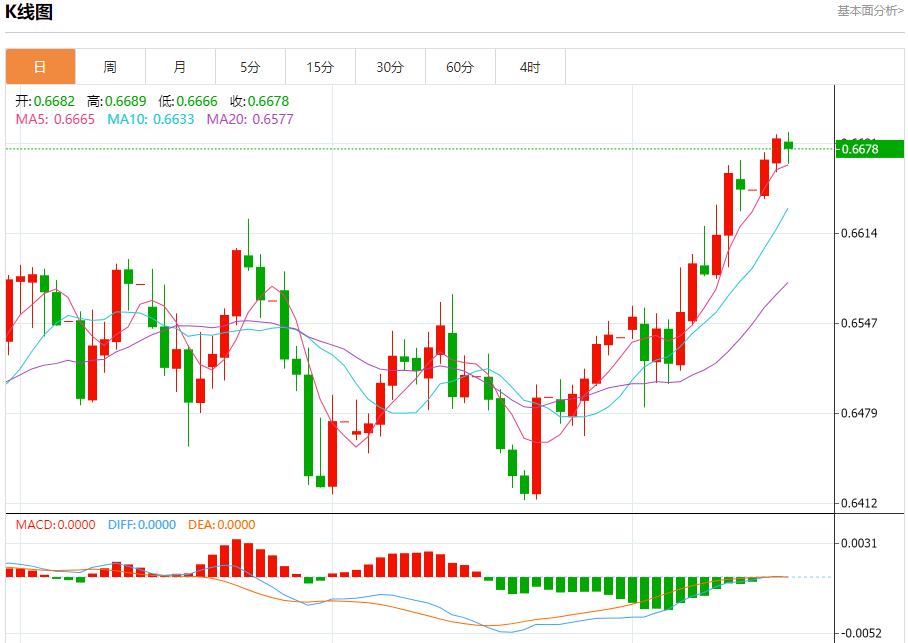This screenshot has width=908, height=643.
Task: Open the 30分 interval tab
Action: point(390,67)
